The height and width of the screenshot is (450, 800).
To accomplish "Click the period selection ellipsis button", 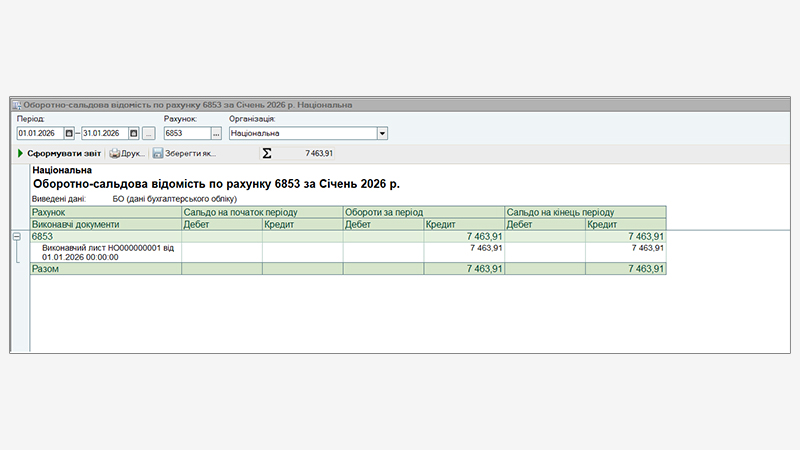I will tap(149, 133).
